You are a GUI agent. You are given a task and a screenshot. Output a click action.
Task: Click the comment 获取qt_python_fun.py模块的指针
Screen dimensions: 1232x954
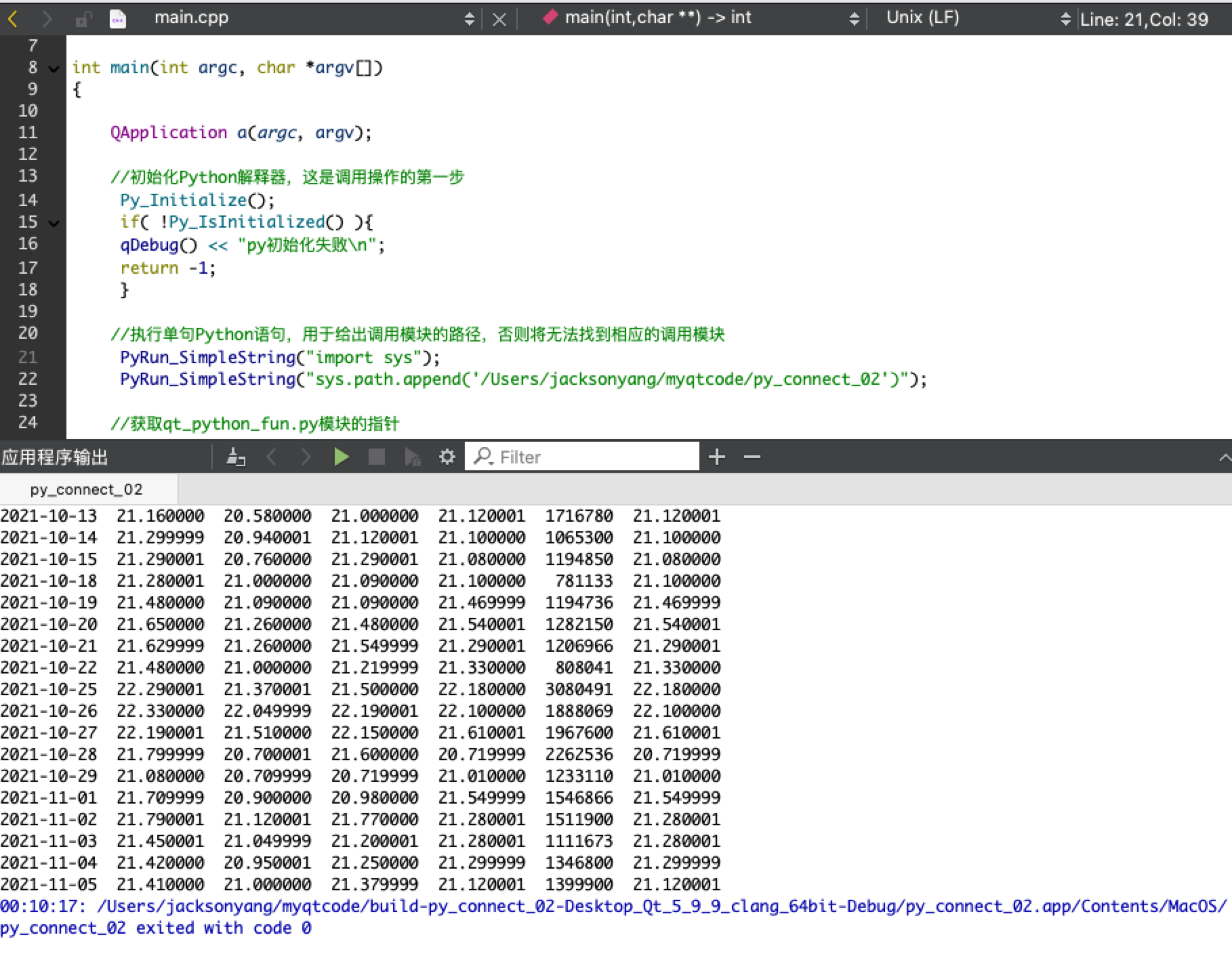click(255, 424)
